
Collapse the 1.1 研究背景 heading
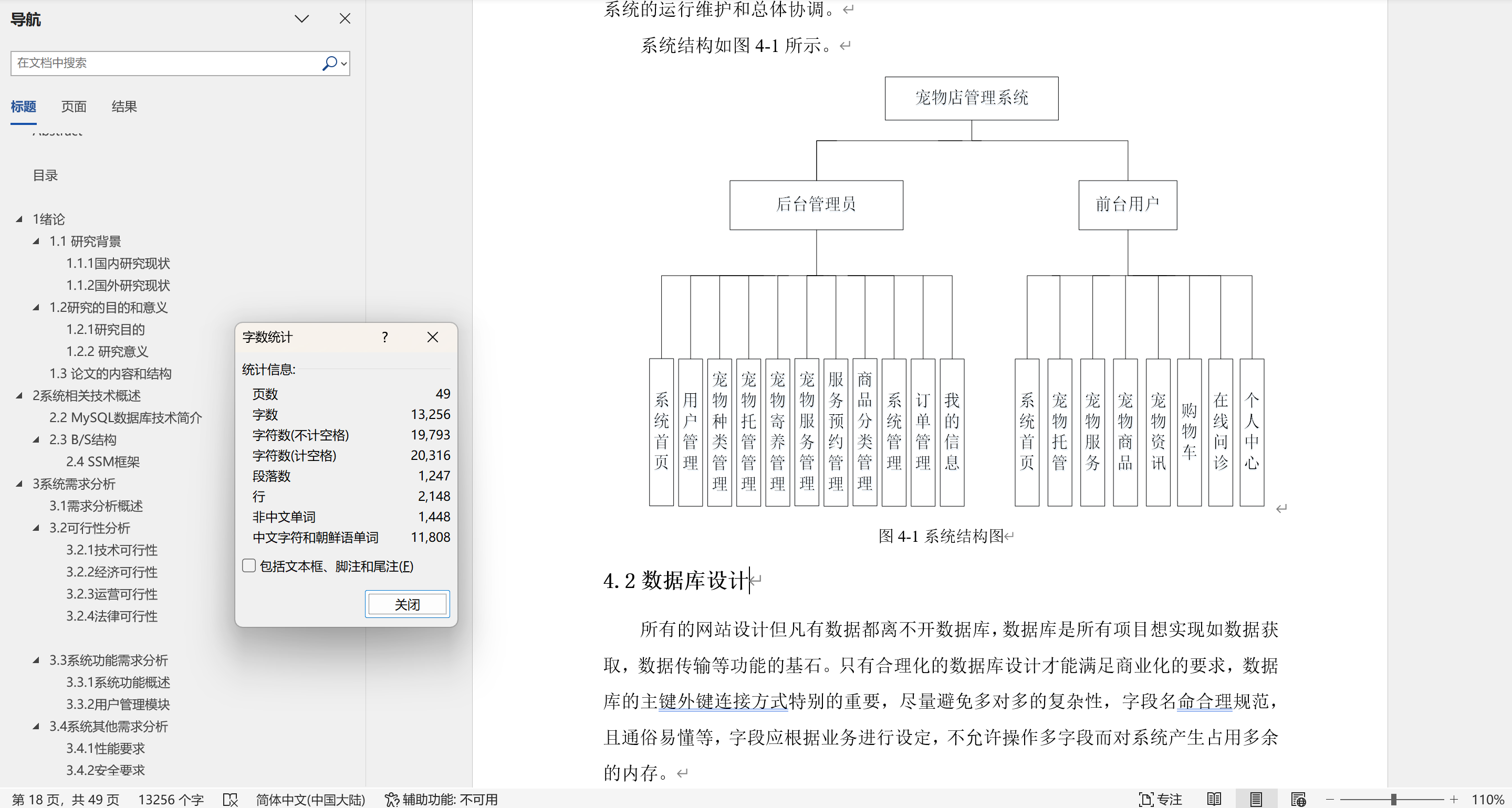(x=36, y=241)
